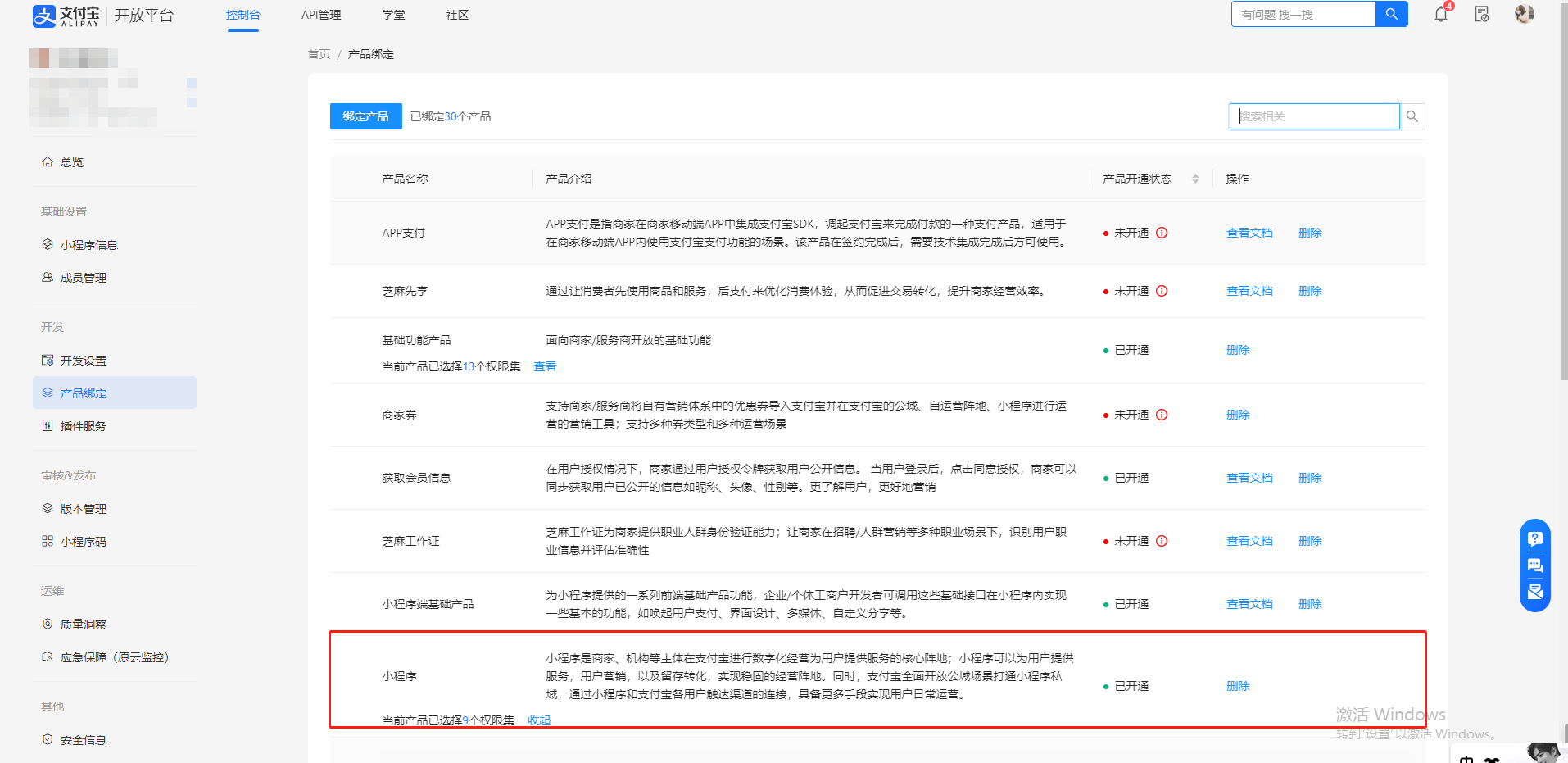Viewport: 1568px width, 763px height.
Task: Click the 搜索相关 product search field
Action: [x=1314, y=116]
